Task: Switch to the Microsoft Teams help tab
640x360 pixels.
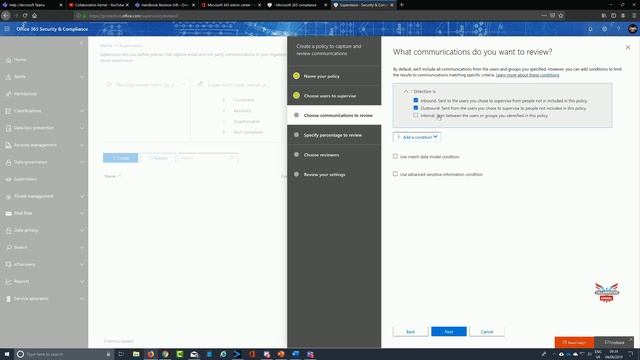Action: tap(32, 5)
